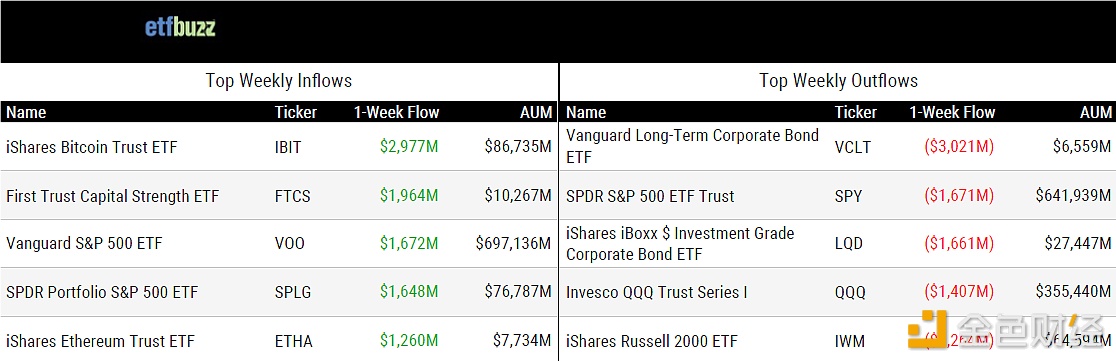Open iShares Bitcoin Trust ETF row
Screen dimensions: 1116x361
[x=278, y=147]
